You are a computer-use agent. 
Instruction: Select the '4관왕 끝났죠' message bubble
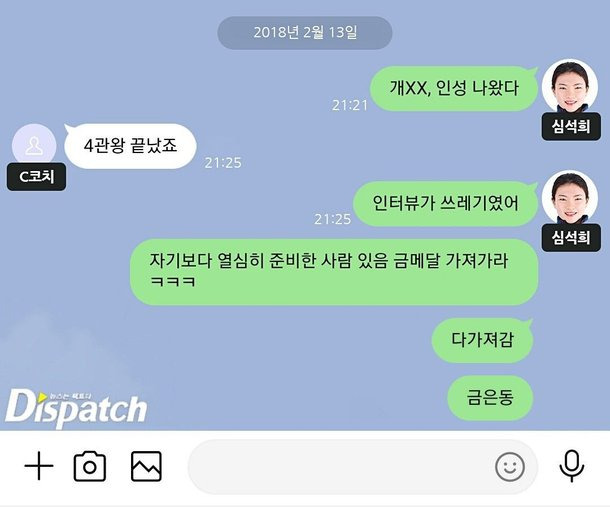tap(130, 146)
